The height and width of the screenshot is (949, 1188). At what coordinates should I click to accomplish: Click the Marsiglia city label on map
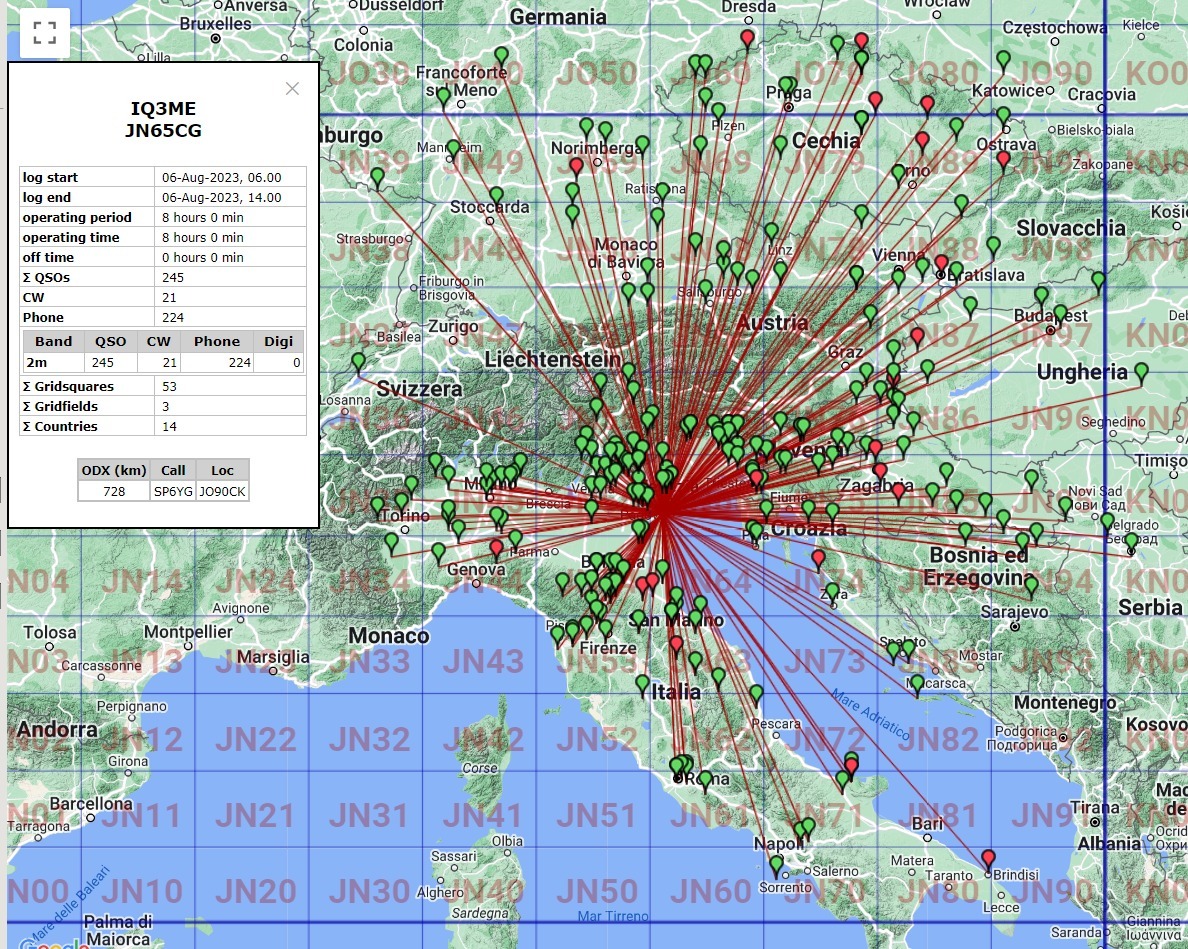[273, 657]
